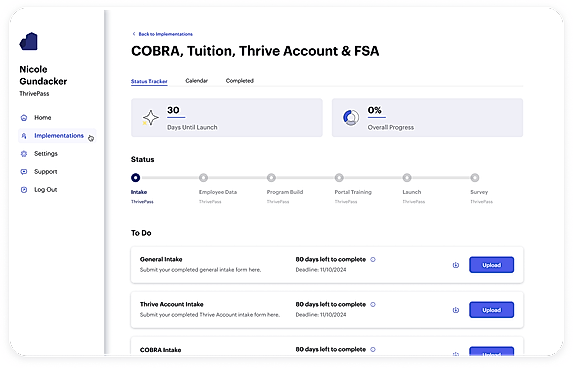Click the download icon in Thrive Account Intake row

(456, 310)
